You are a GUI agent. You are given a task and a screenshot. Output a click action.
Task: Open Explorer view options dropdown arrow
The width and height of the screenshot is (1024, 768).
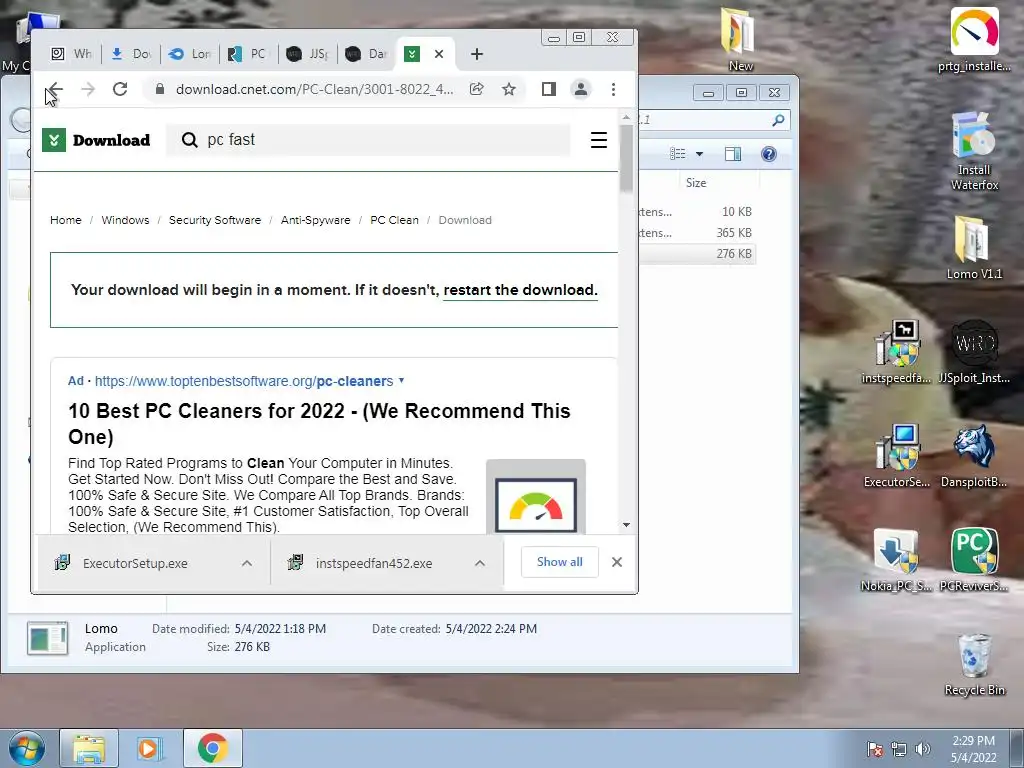699,154
